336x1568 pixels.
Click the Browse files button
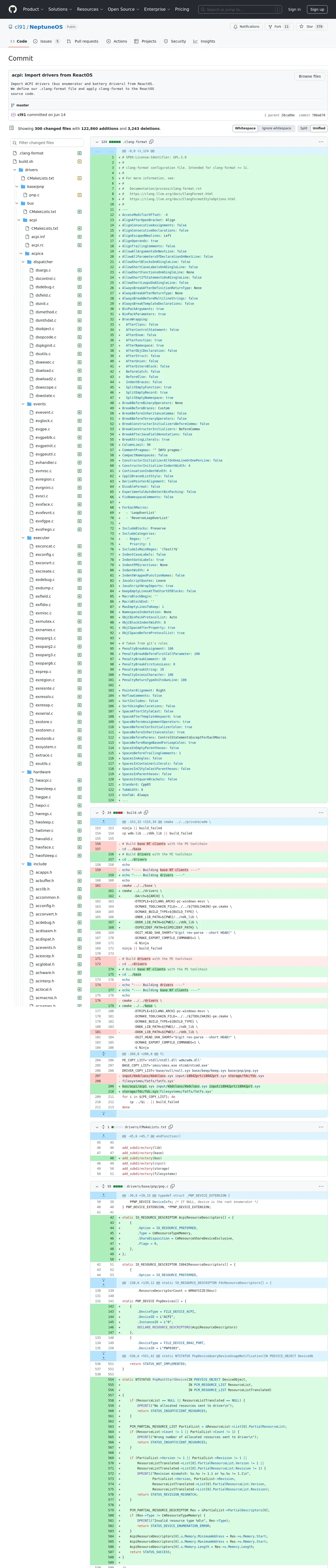[310, 77]
